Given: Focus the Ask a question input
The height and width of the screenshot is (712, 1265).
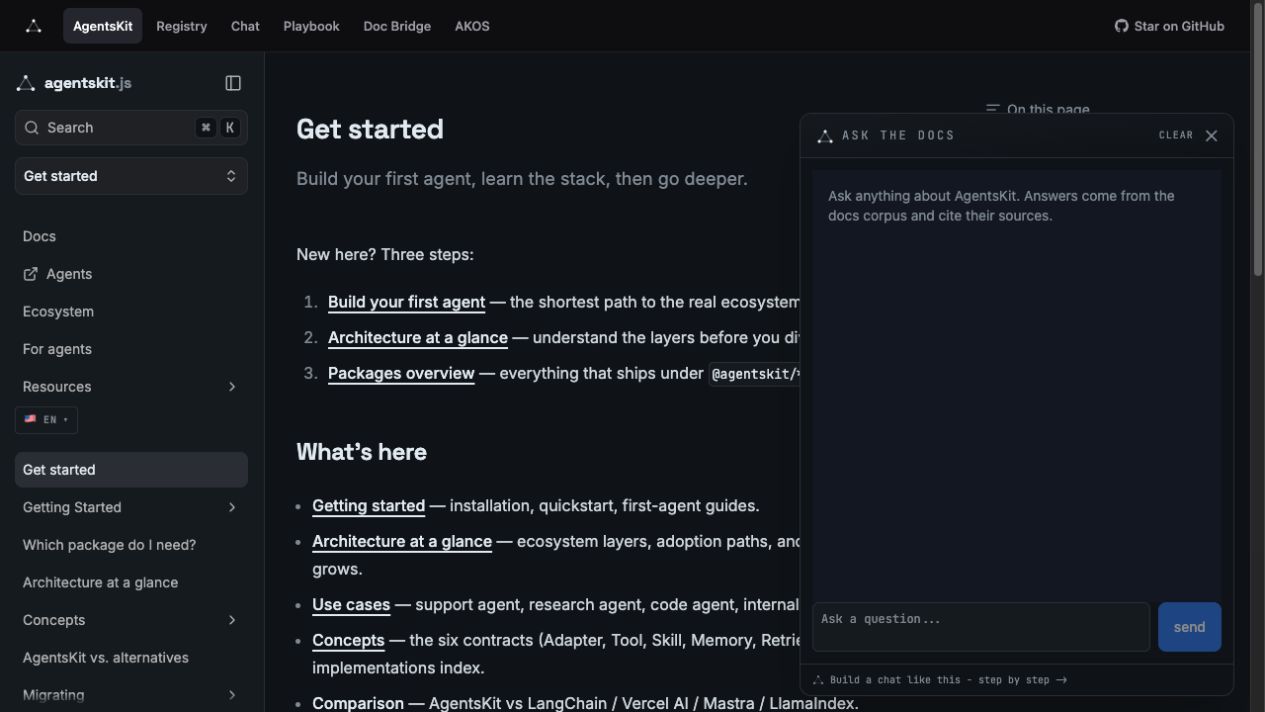Looking at the screenshot, I should pos(981,627).
